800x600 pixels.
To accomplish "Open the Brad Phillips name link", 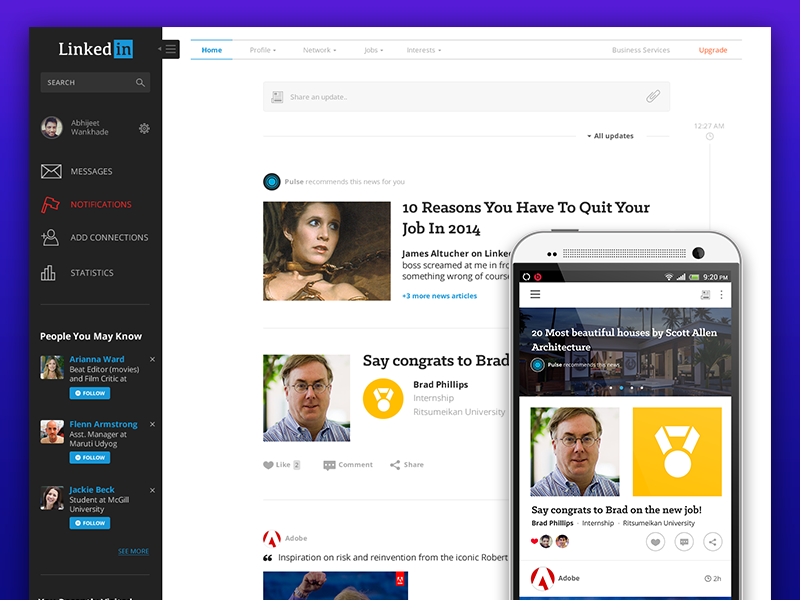I will (x=440, y=384).
